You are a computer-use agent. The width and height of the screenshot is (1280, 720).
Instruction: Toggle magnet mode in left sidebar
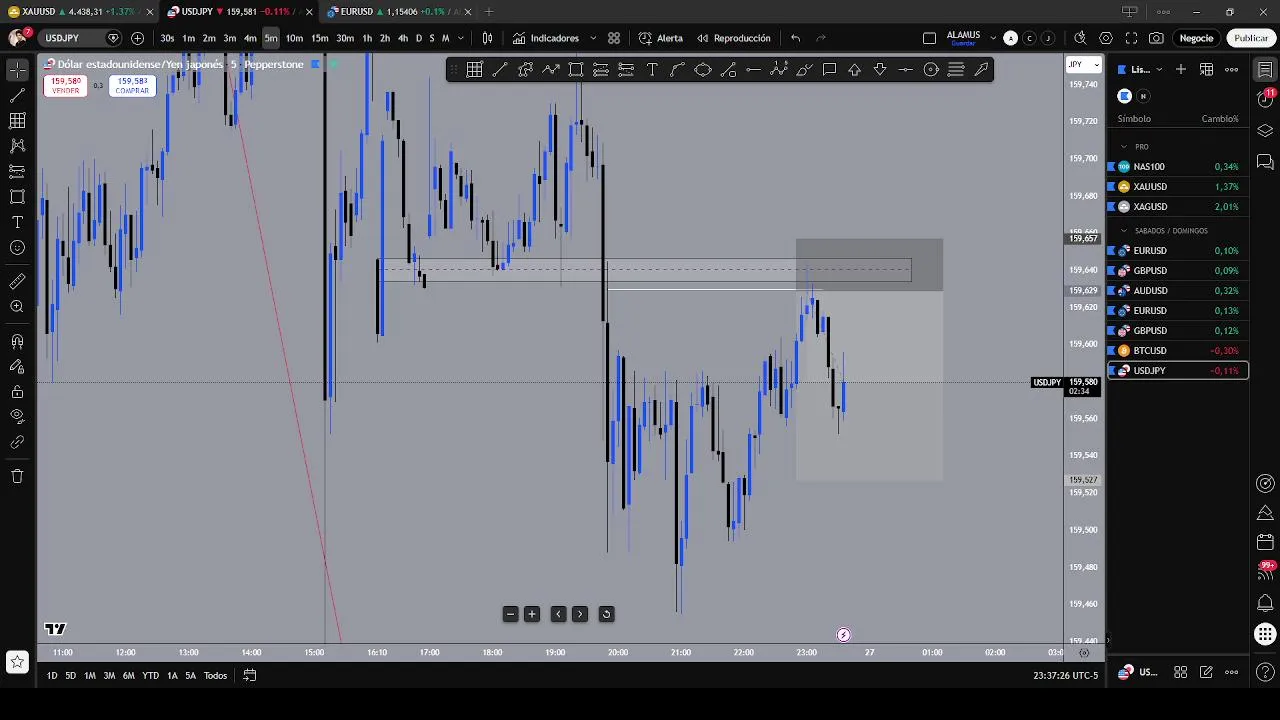(17, 342)
